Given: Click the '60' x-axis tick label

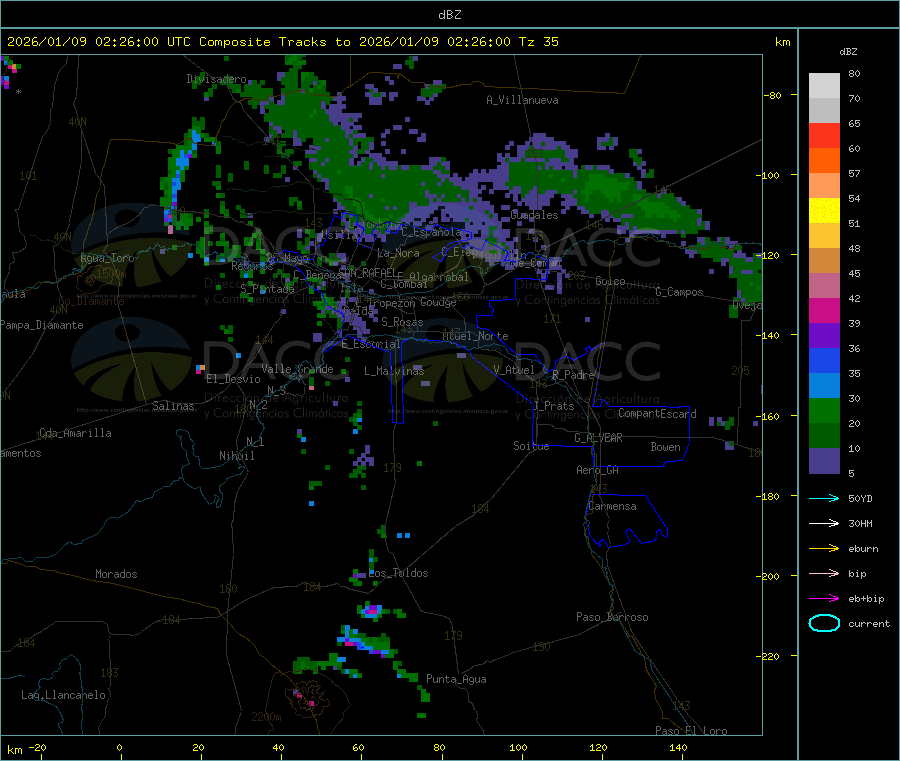Looking at the screenshot, I should pos(358,747).
